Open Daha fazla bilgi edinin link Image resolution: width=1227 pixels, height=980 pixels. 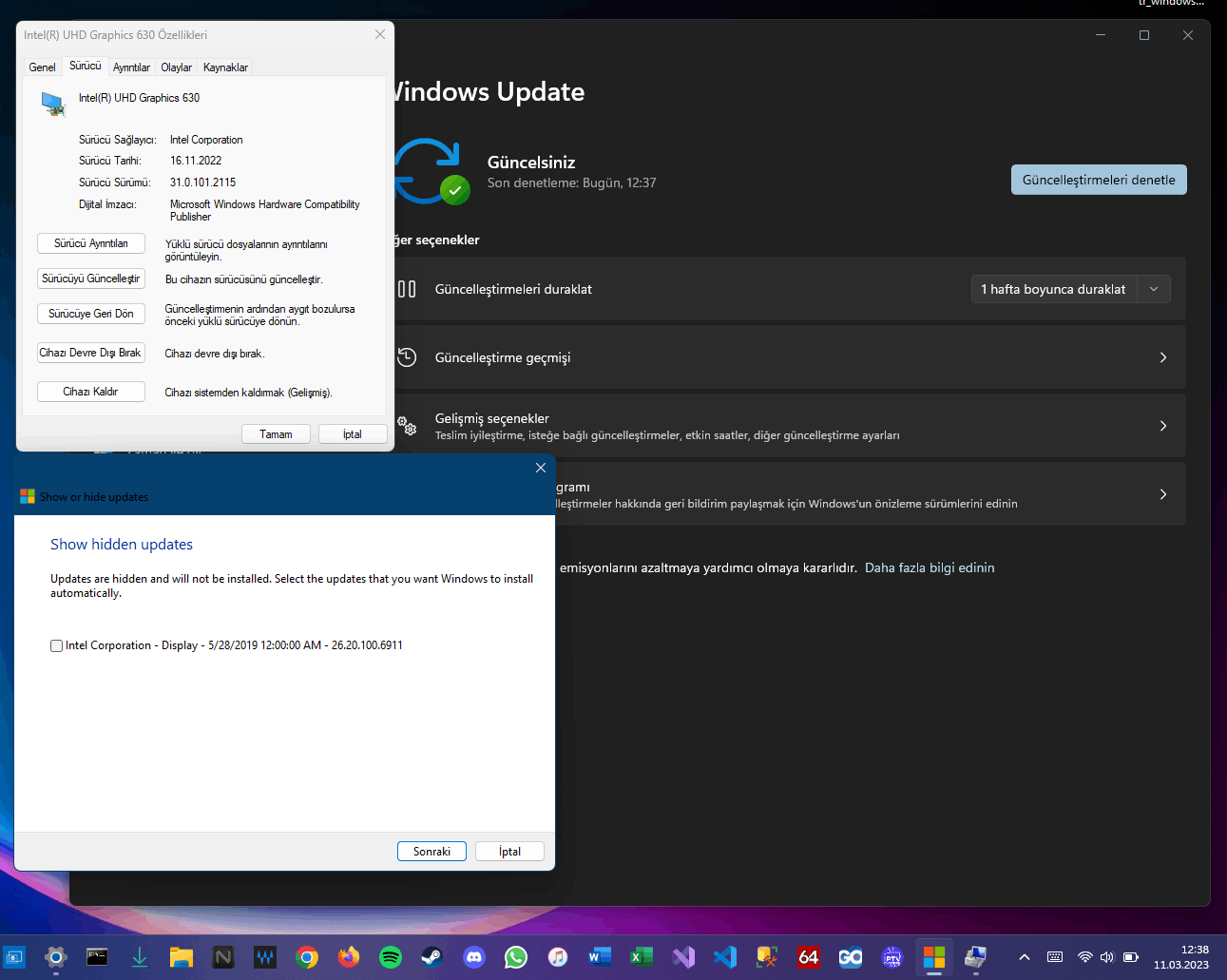930,567
